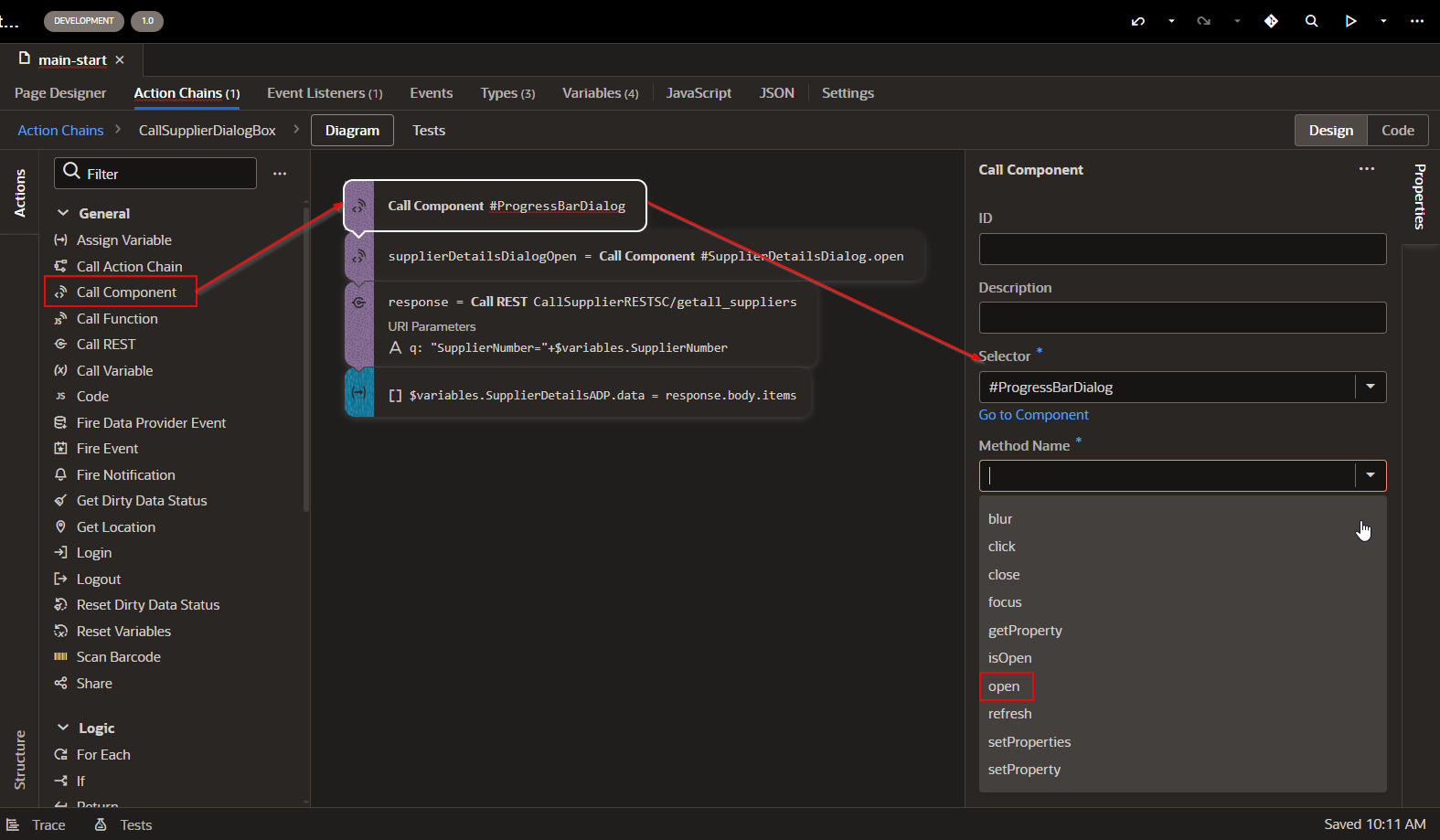Open the header overflow menu (three dots)
Image resolution: width=1440 pixels, height=840 pixels.
(1417, 21)
